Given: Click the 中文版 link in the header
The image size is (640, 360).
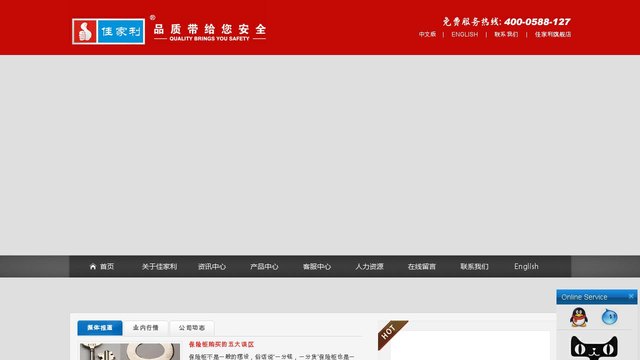Looking at the screenshot, I should click(427, 34).
